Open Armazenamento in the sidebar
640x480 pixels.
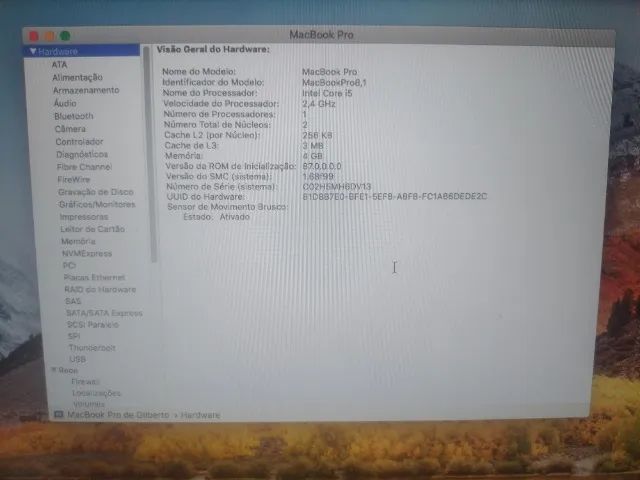(86, 90)
